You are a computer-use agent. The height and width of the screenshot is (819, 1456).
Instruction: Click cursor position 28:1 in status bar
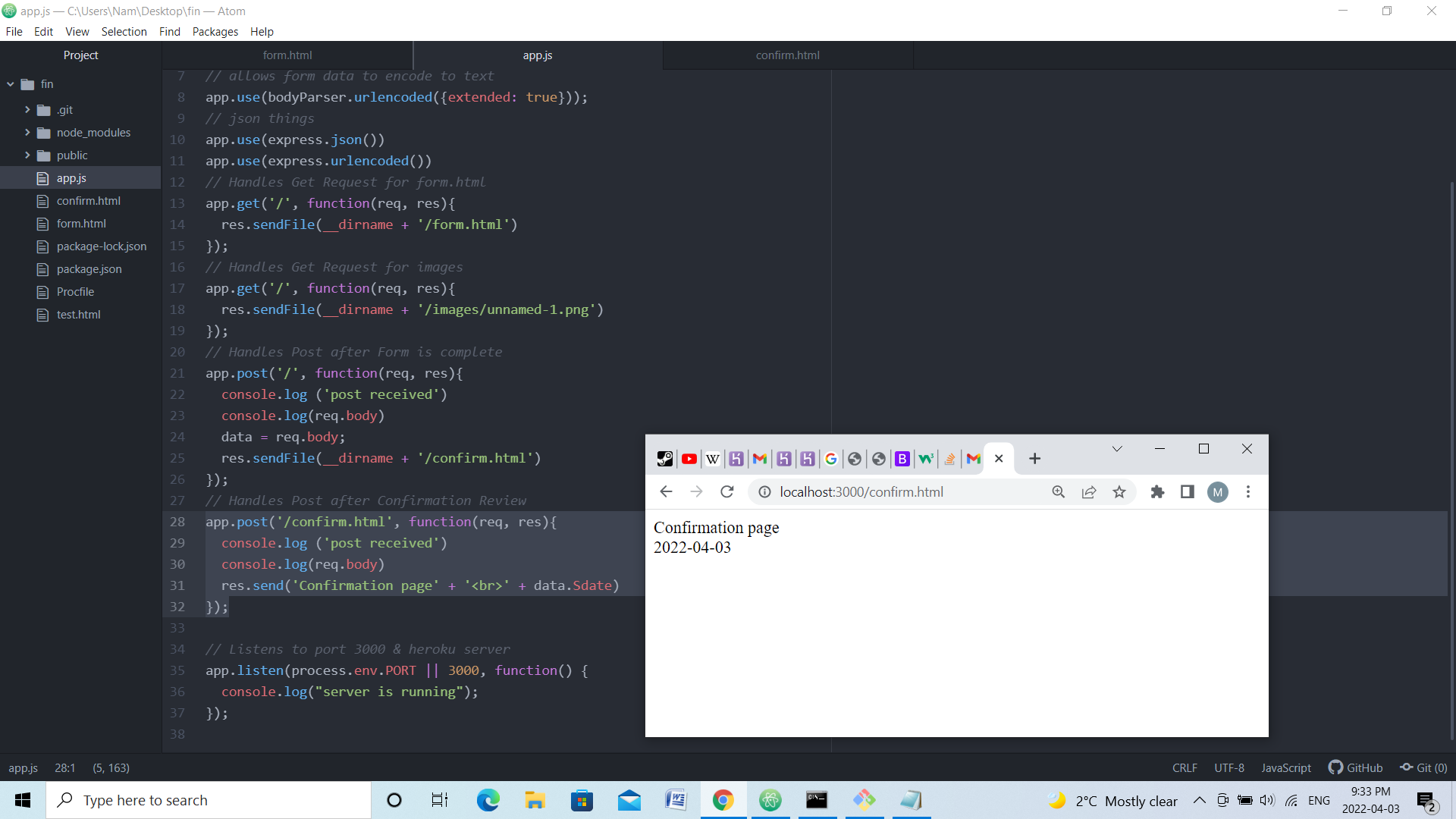(x=65, y=768)
